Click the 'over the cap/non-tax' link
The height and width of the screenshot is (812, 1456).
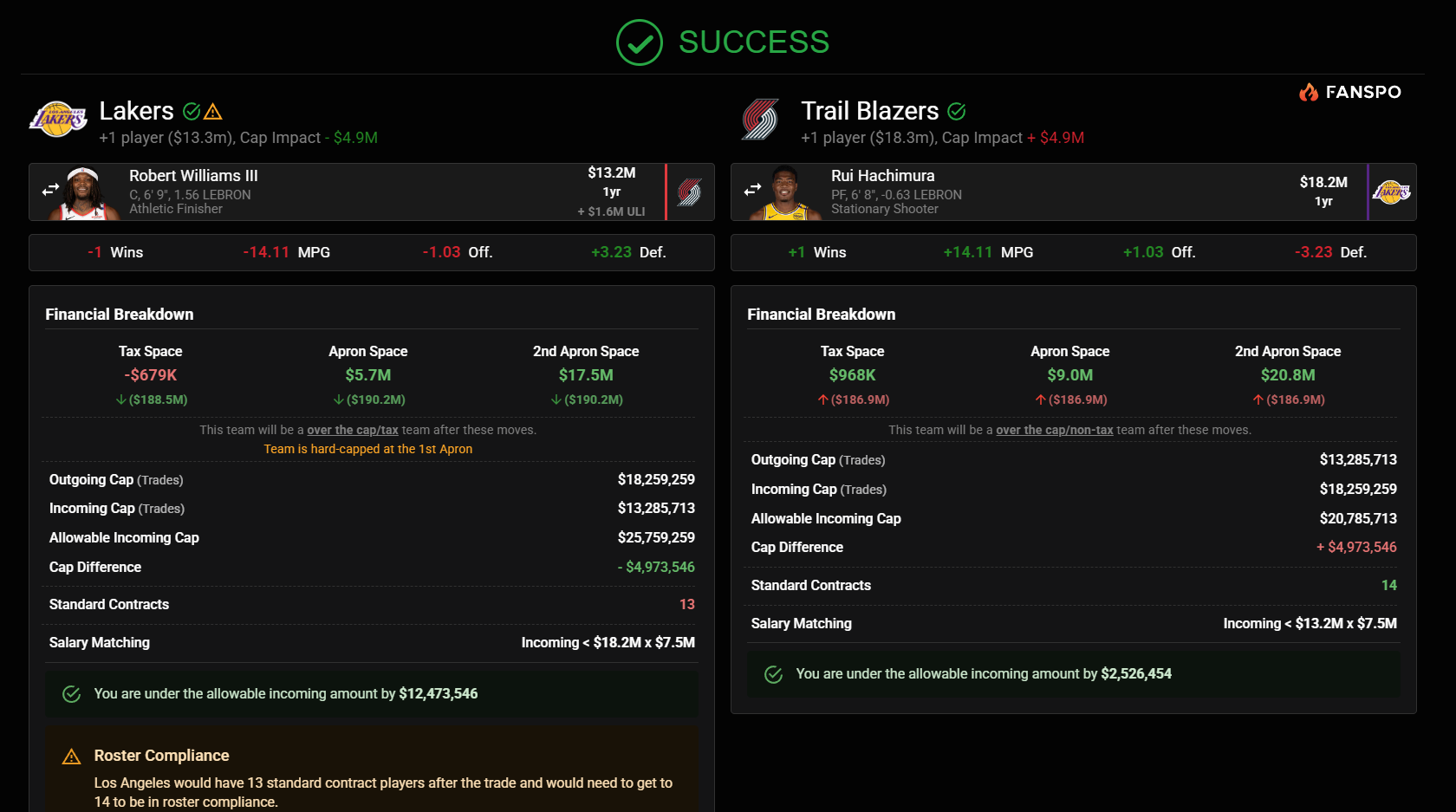coord(1055,430)
